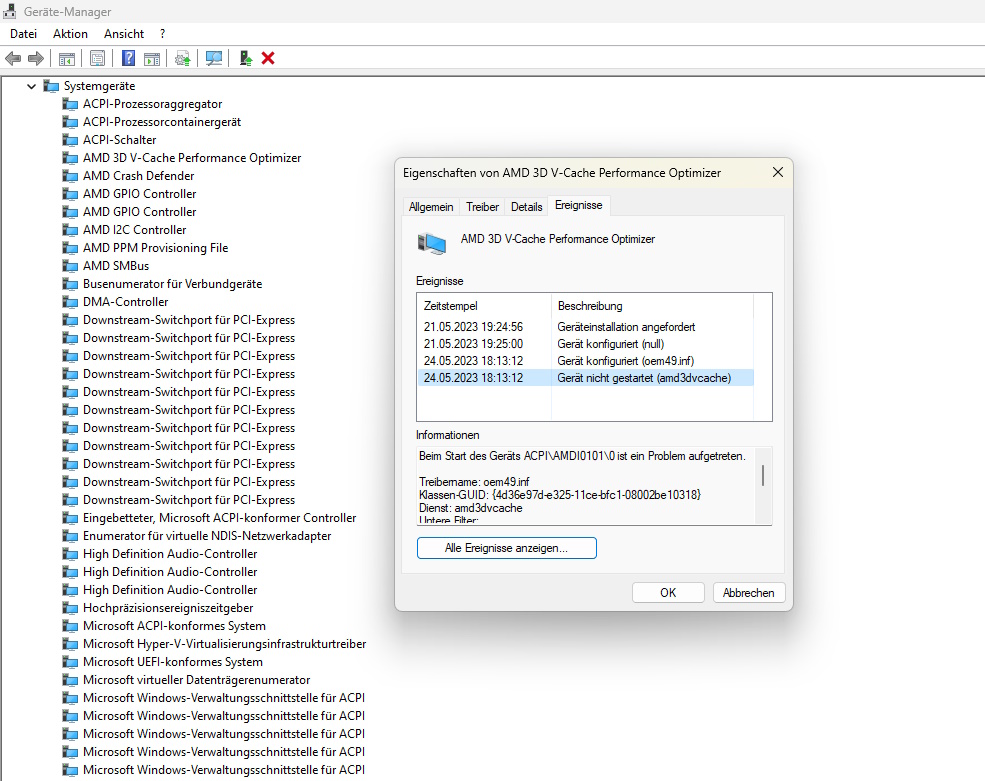Image resolution: width=985 pixels, height=781 pixels.
Task: Select the Geräteinstallation angefordert event row
Action: coord(585,327)
